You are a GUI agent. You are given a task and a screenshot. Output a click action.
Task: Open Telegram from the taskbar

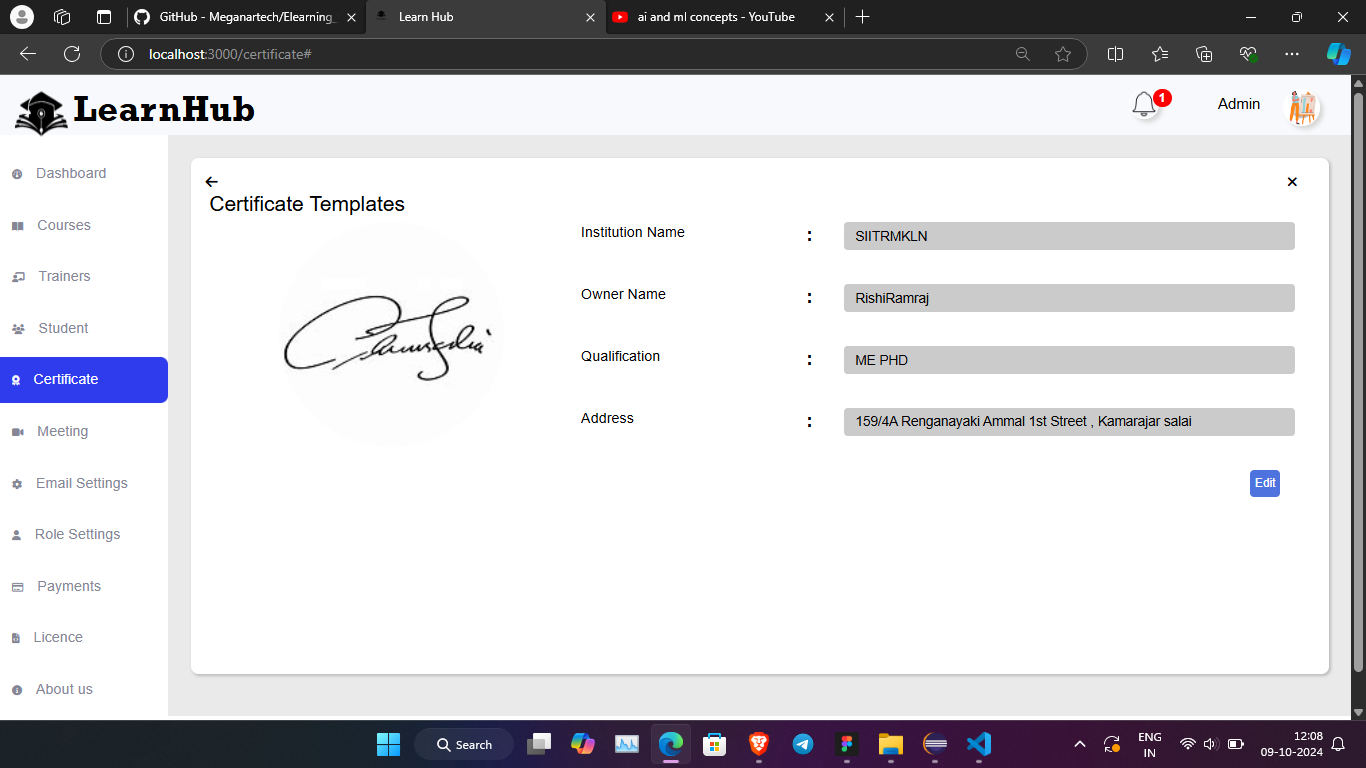(x=802, y=744)
